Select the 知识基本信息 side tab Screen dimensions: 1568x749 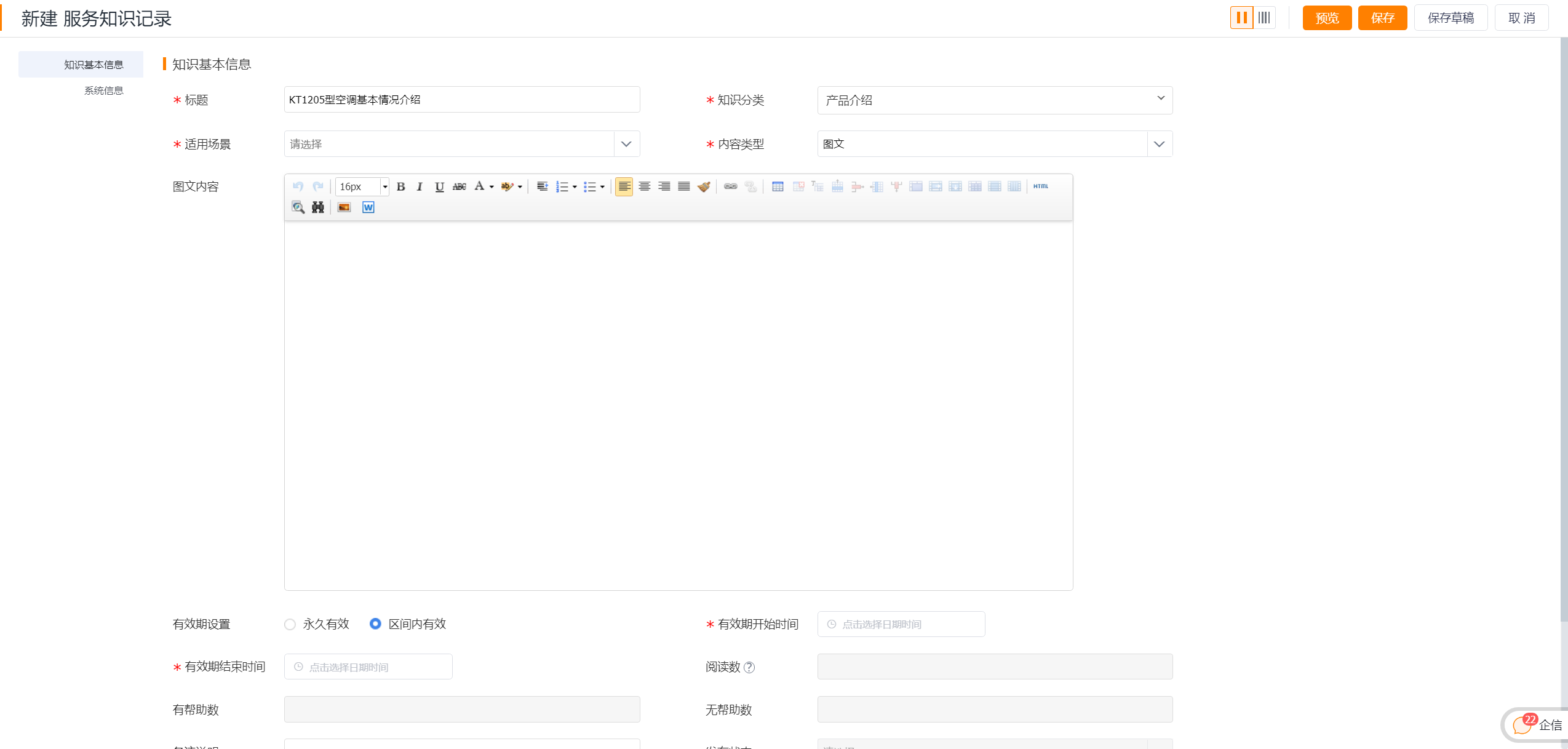tap(94, 65)
